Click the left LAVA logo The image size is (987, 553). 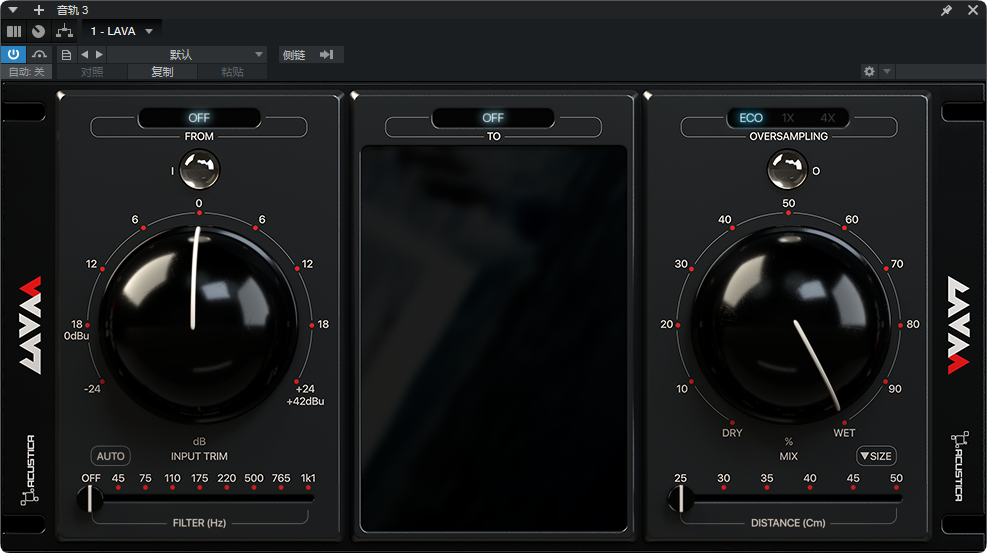click(x=30, y=325)
